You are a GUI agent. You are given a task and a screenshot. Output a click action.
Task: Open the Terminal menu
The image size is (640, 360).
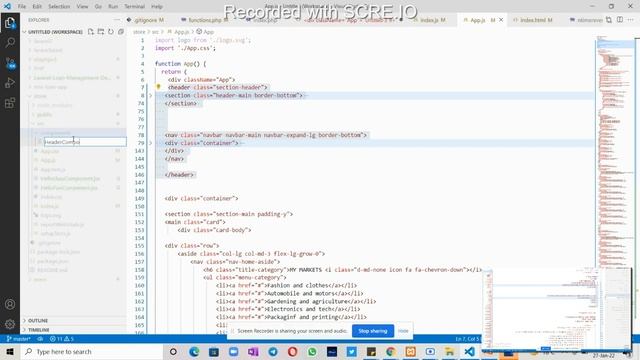135,7
